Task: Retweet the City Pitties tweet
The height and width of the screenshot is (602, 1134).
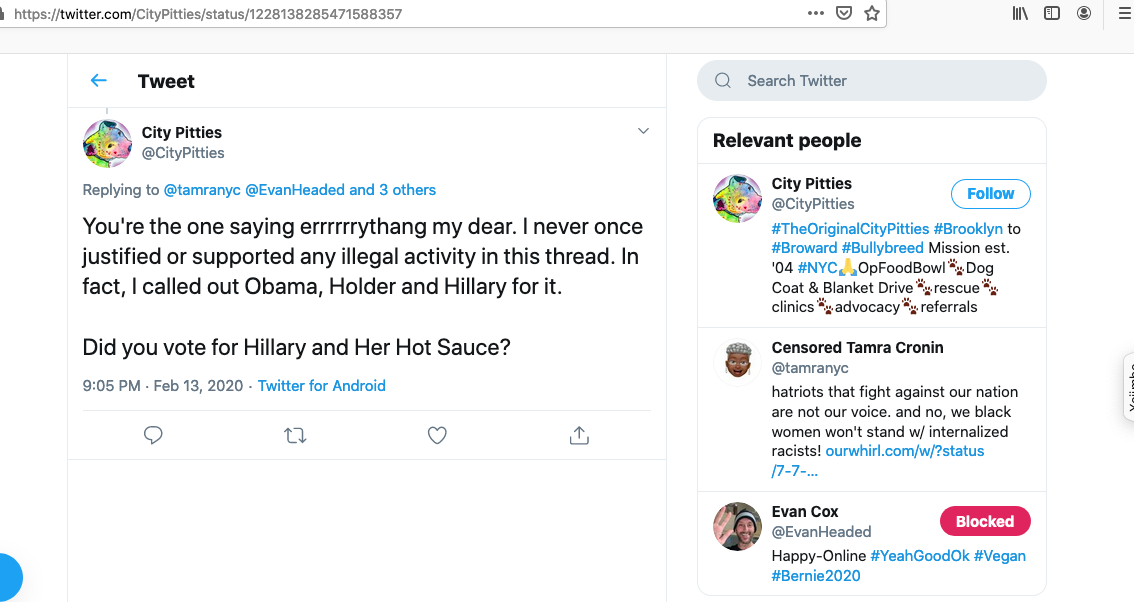Action: tap(295, 435)
